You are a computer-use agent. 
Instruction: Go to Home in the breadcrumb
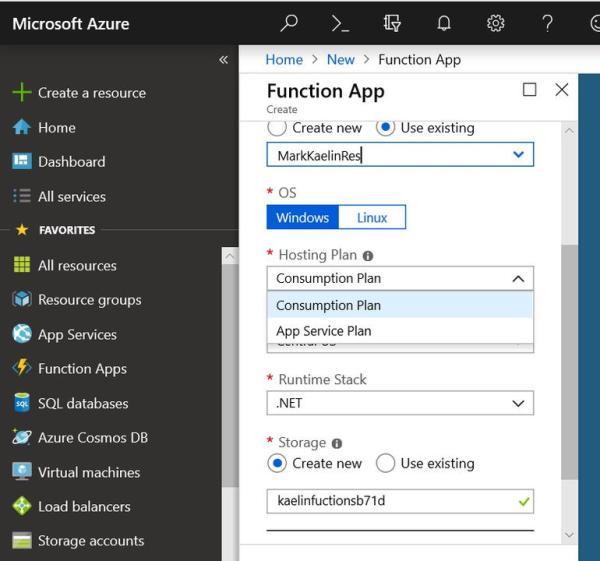[x=284, y=59]
